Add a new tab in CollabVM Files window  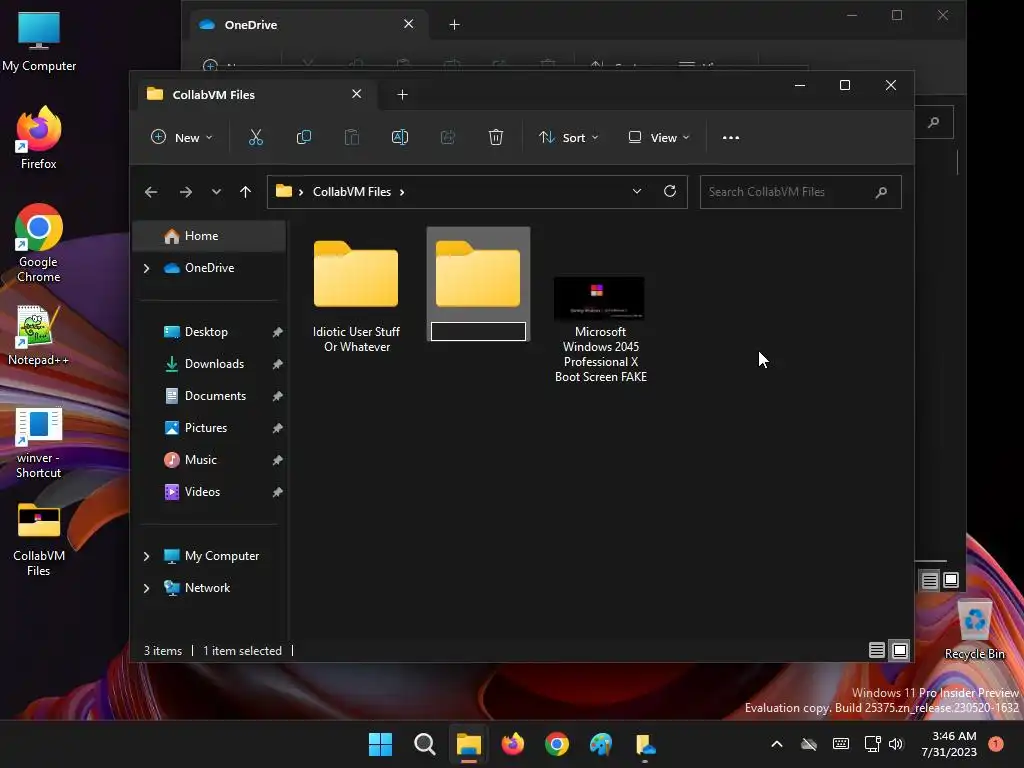pyautogui.click(x=402, y=95)
